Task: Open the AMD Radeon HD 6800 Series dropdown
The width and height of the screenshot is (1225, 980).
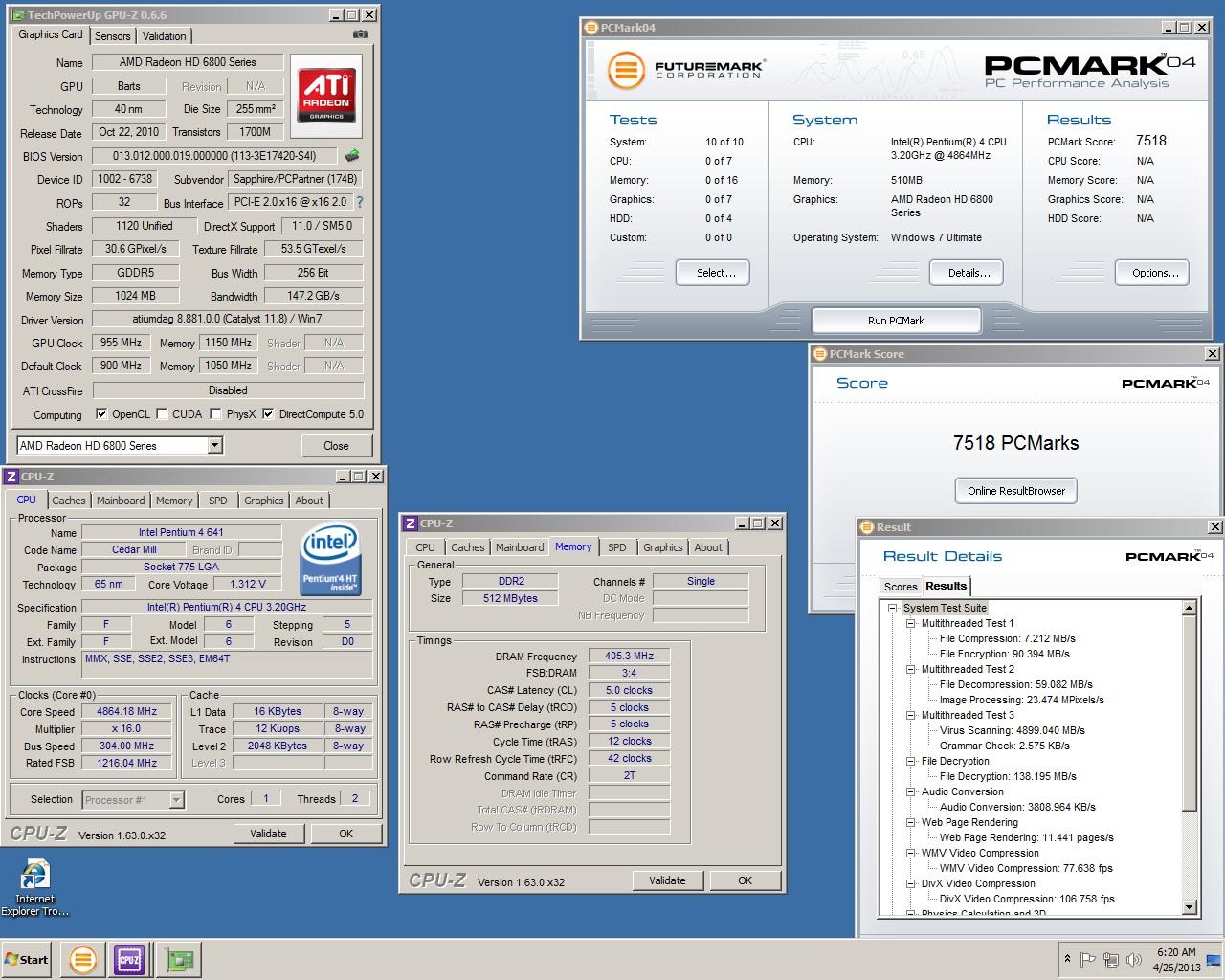Action: [x=214, y=445]
